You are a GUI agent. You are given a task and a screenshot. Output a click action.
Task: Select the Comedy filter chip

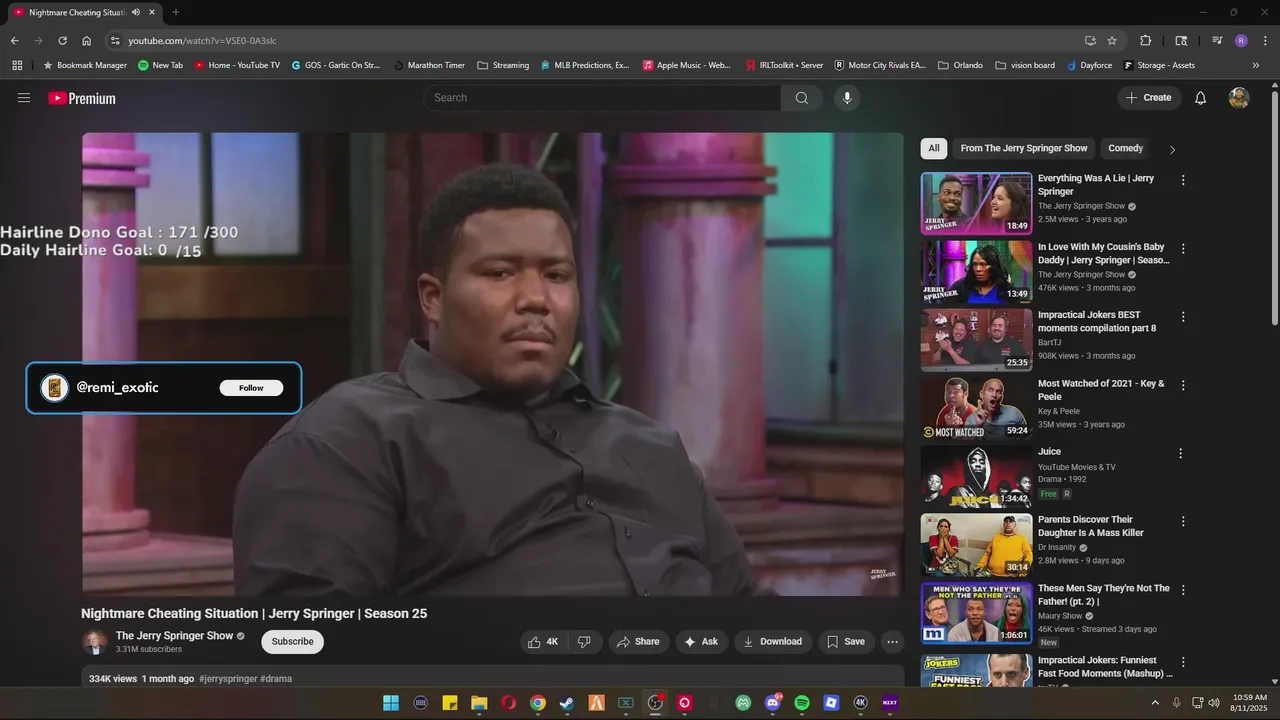(x=1125, y=148)
